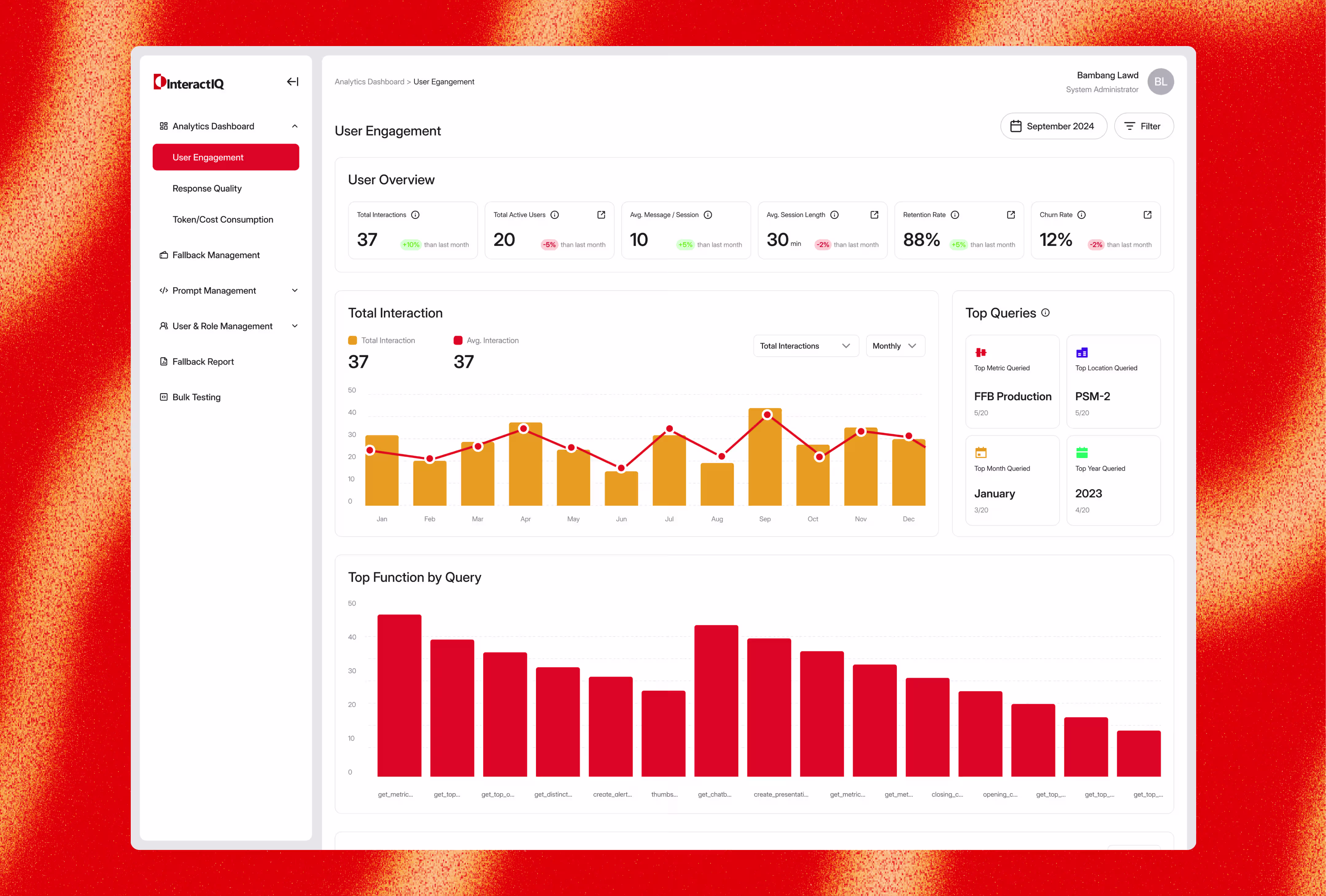The height and width of the screenshot is (896, 1326).
Task: Click the create_alert... axis label
Action: 612,794
